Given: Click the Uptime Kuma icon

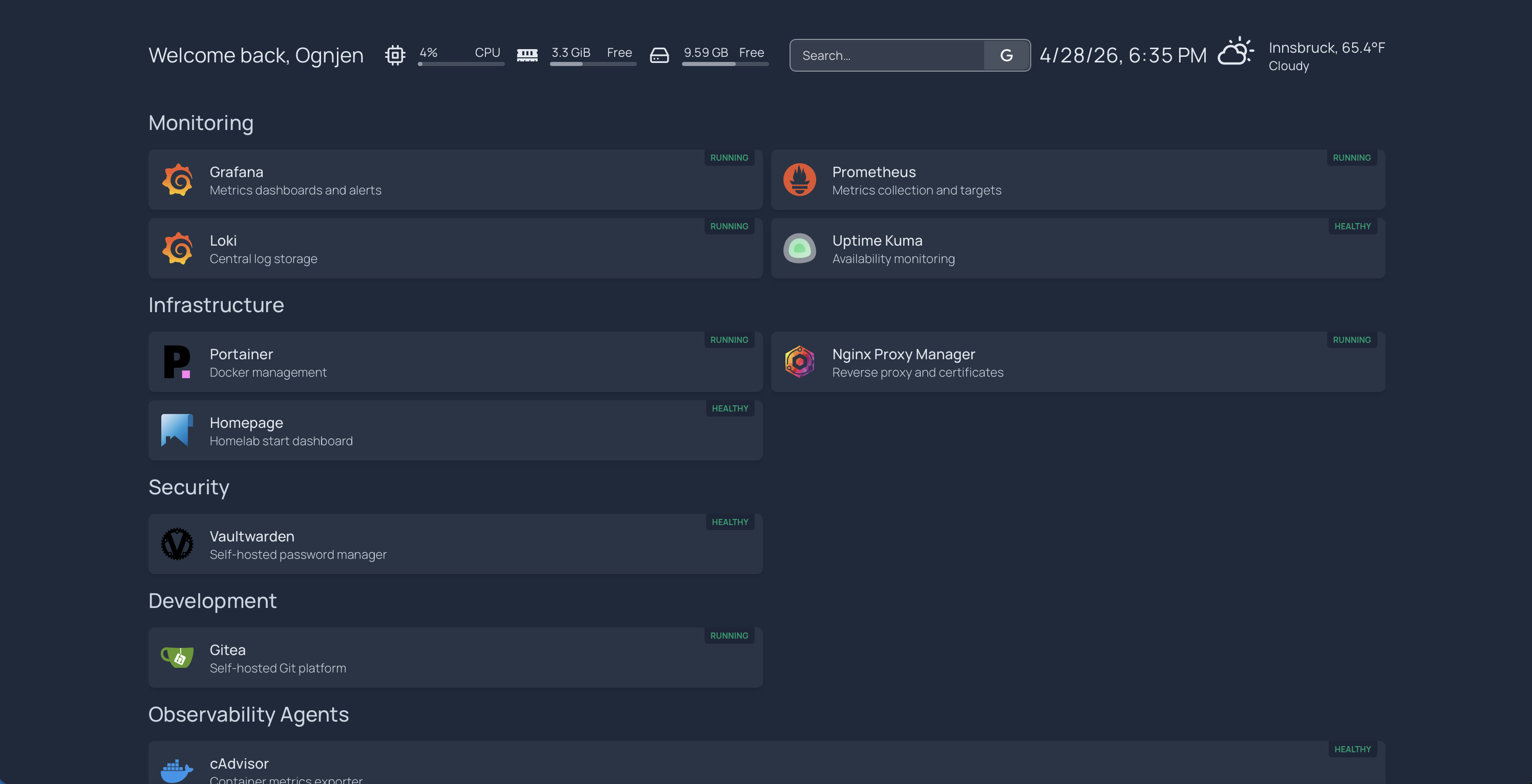Looking at the screenshot, I should (799, 249).
